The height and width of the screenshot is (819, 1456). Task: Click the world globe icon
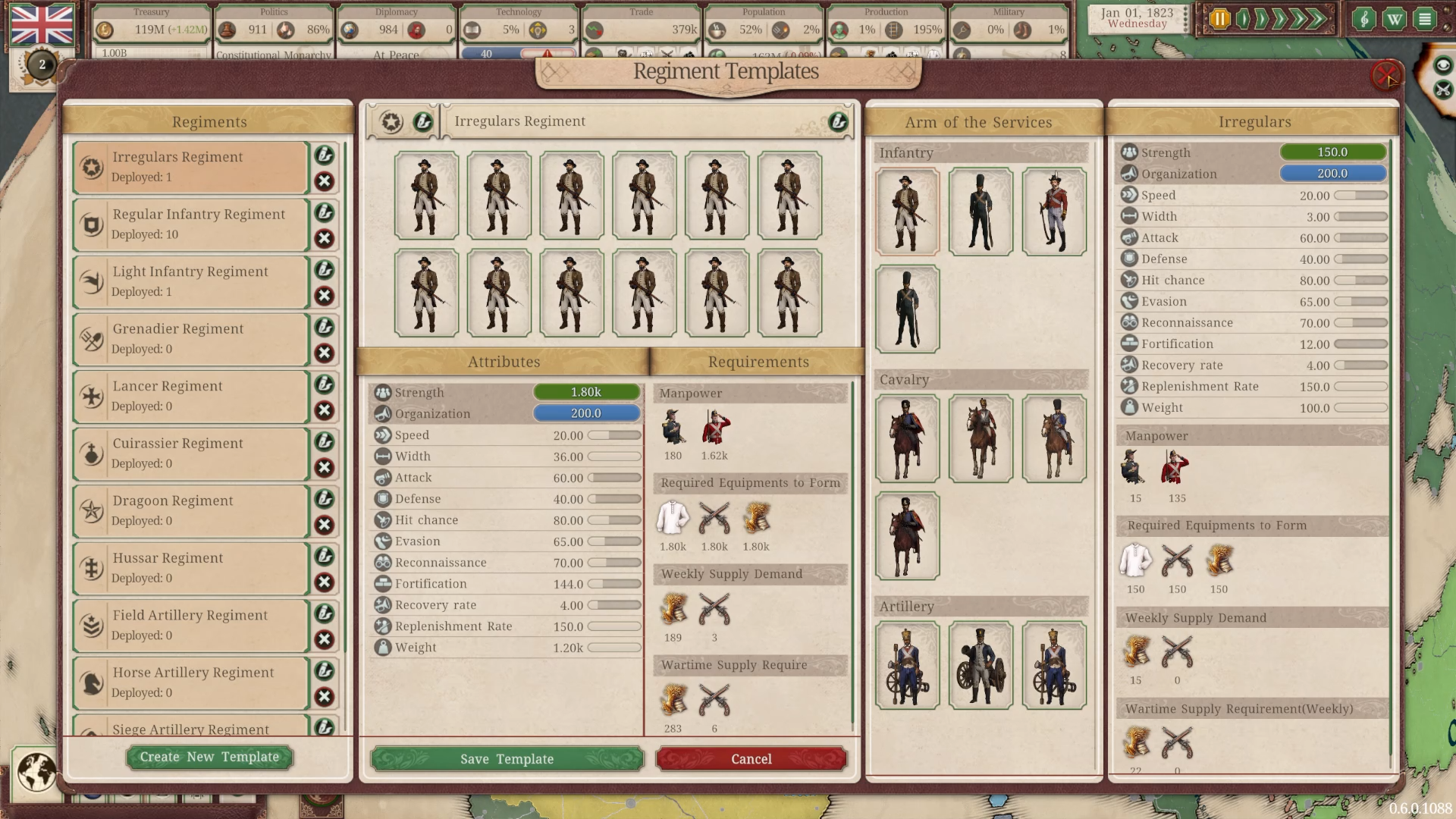tap(36, 773)
